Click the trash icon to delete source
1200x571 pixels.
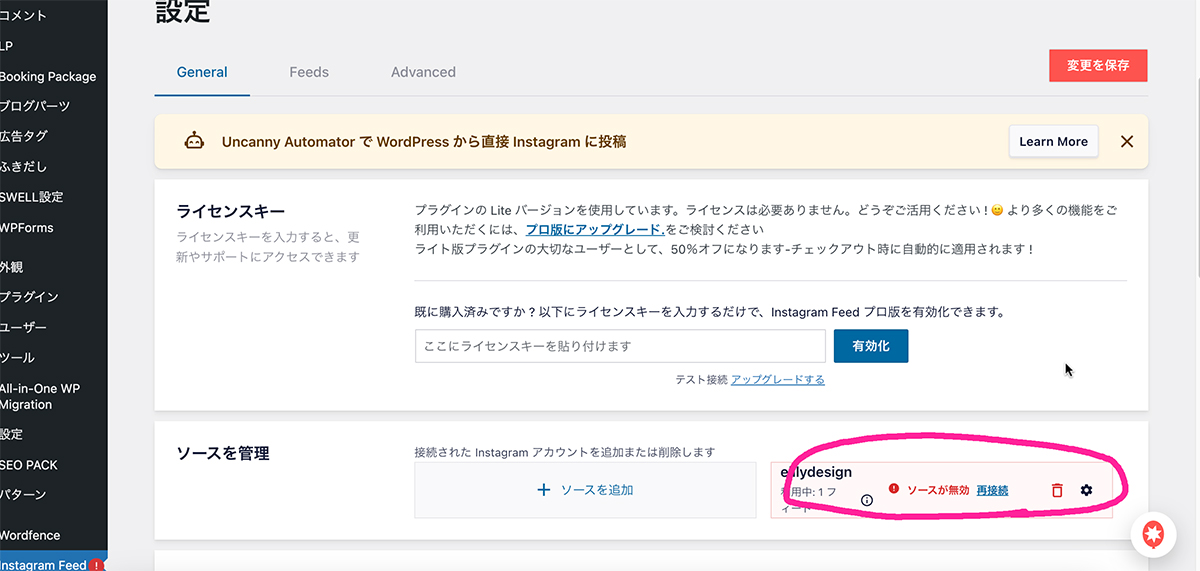(x=1057, y=490)
